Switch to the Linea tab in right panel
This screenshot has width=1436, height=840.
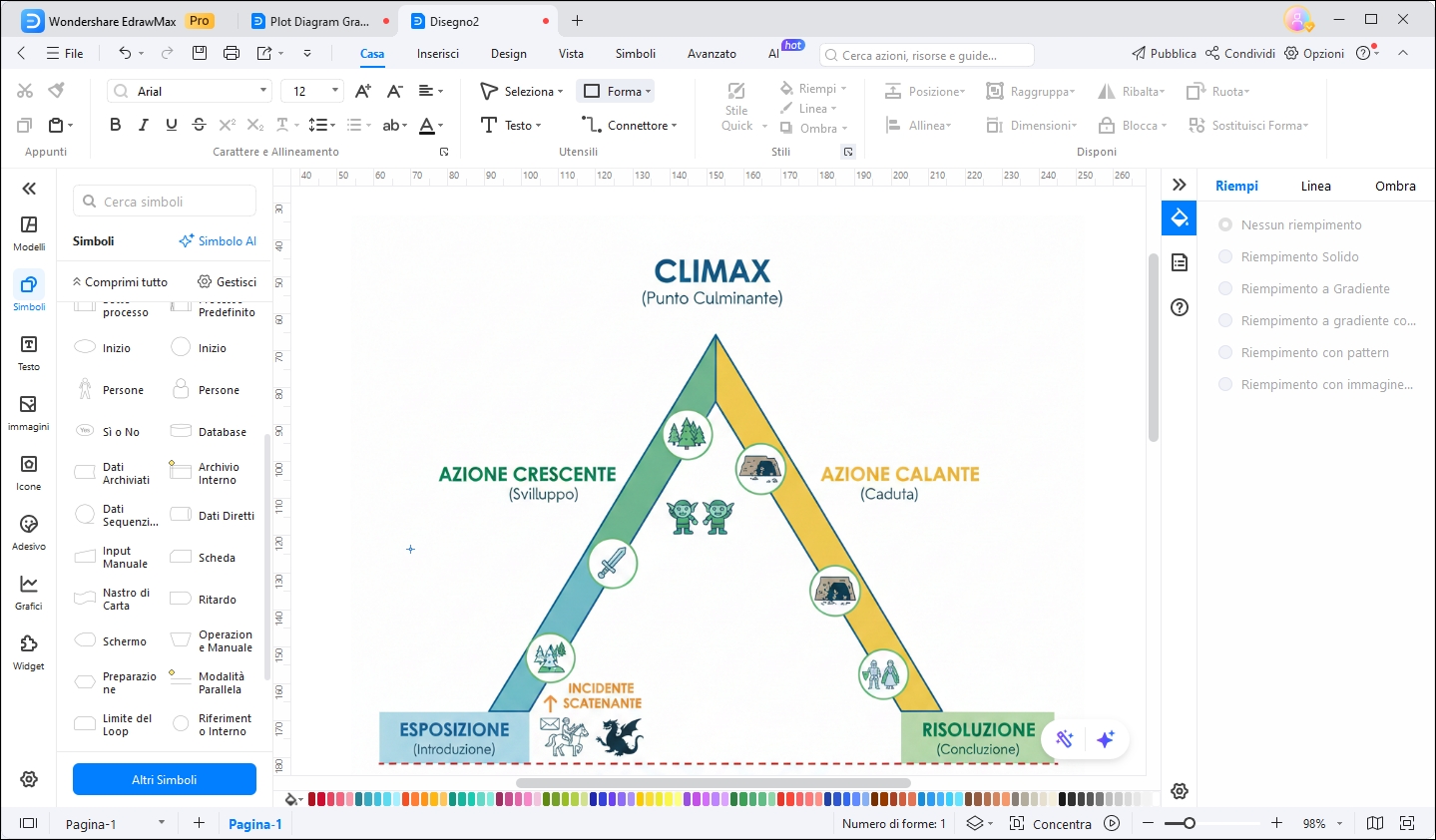(1314, 186)
